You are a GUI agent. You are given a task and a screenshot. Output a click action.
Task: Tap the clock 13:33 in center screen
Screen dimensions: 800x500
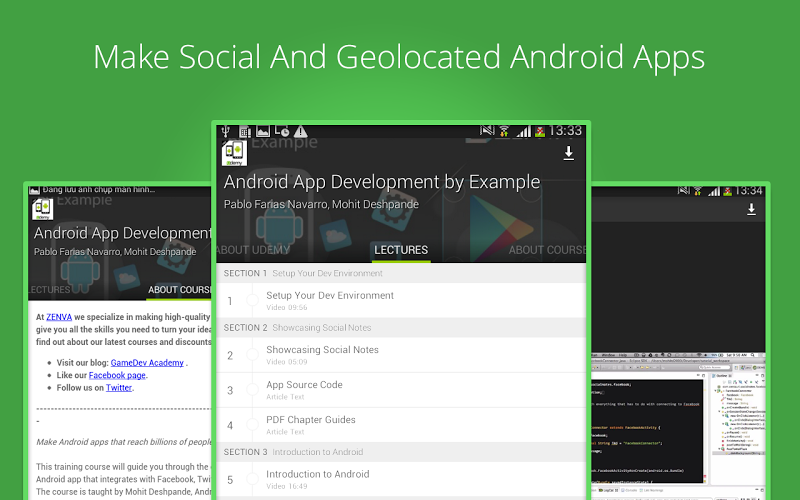coord(565,131)
